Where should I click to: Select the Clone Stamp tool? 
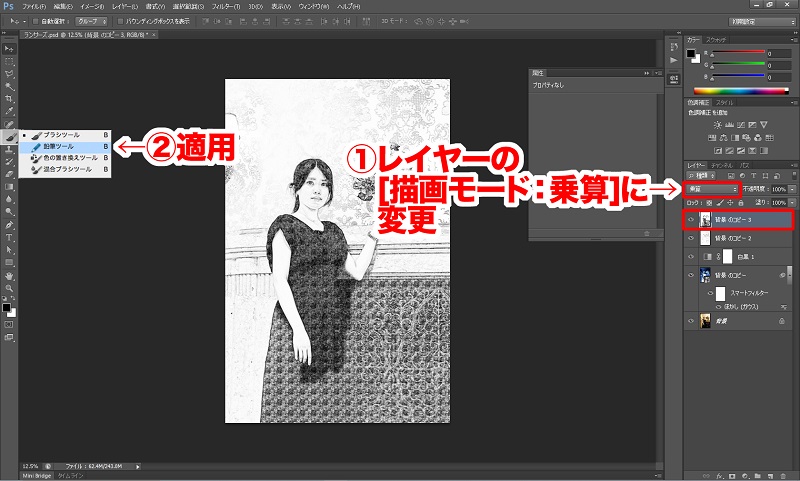tap(9, 149)
